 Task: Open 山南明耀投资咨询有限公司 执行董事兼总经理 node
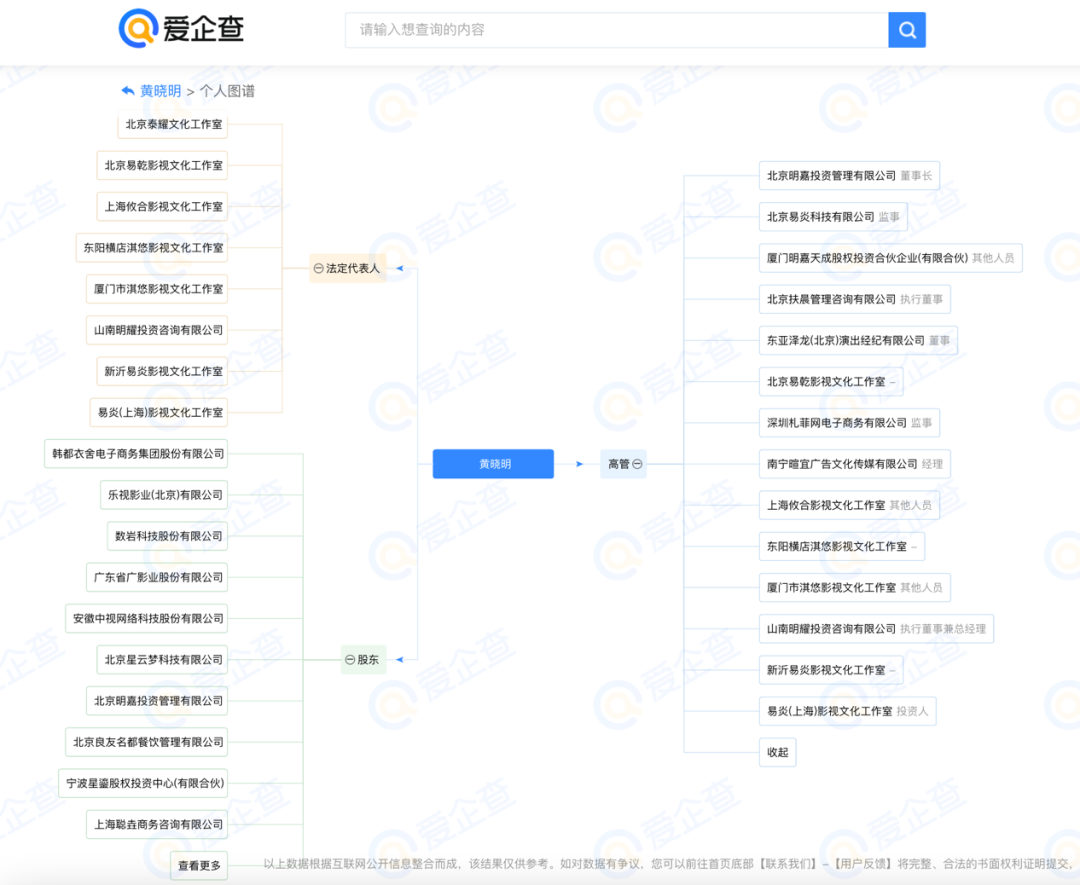point(876,629)
